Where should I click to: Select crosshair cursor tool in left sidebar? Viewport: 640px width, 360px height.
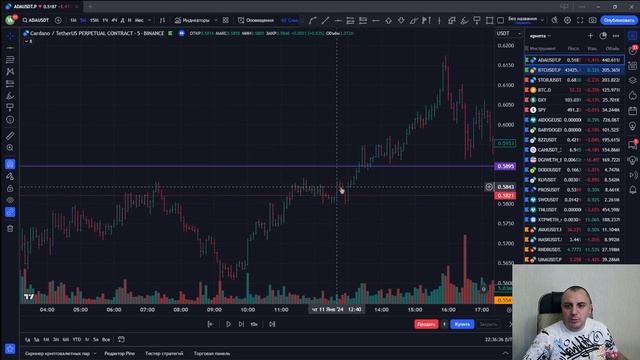pos(10,36)
